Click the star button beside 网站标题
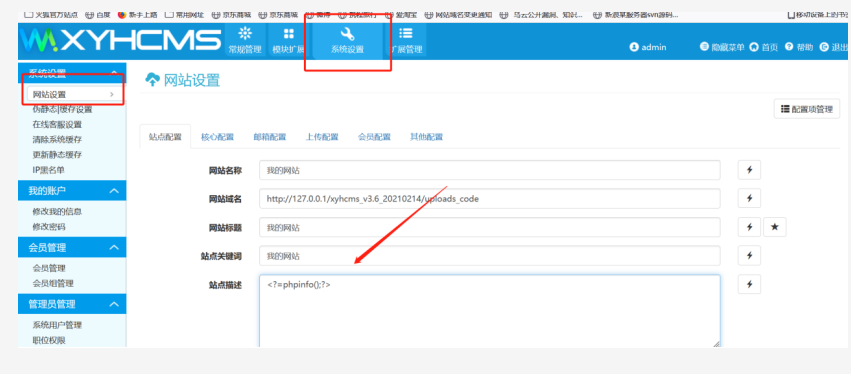Viewport: 851px width, 374px height. click(775, 227)
